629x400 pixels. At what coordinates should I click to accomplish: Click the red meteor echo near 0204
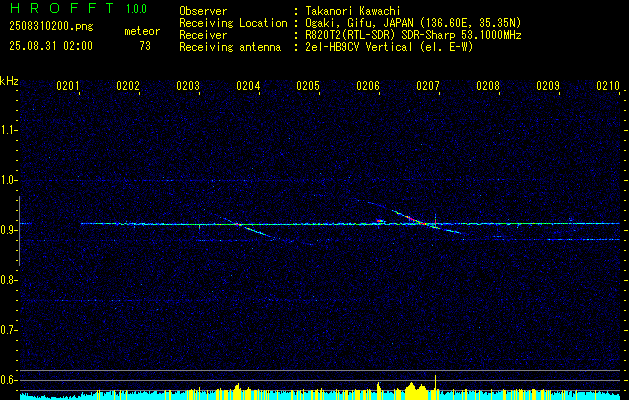pyautogui.click(x=238, y=225)
